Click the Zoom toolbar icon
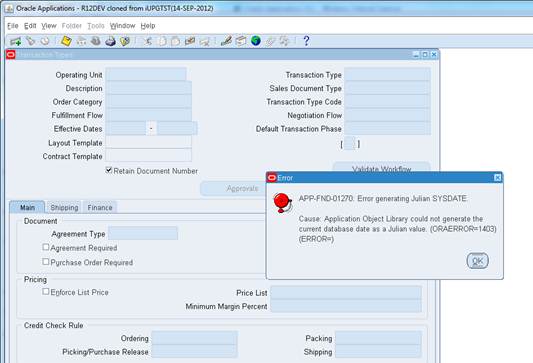This screenshot has height=363, width=533. [x=241, y=41]
